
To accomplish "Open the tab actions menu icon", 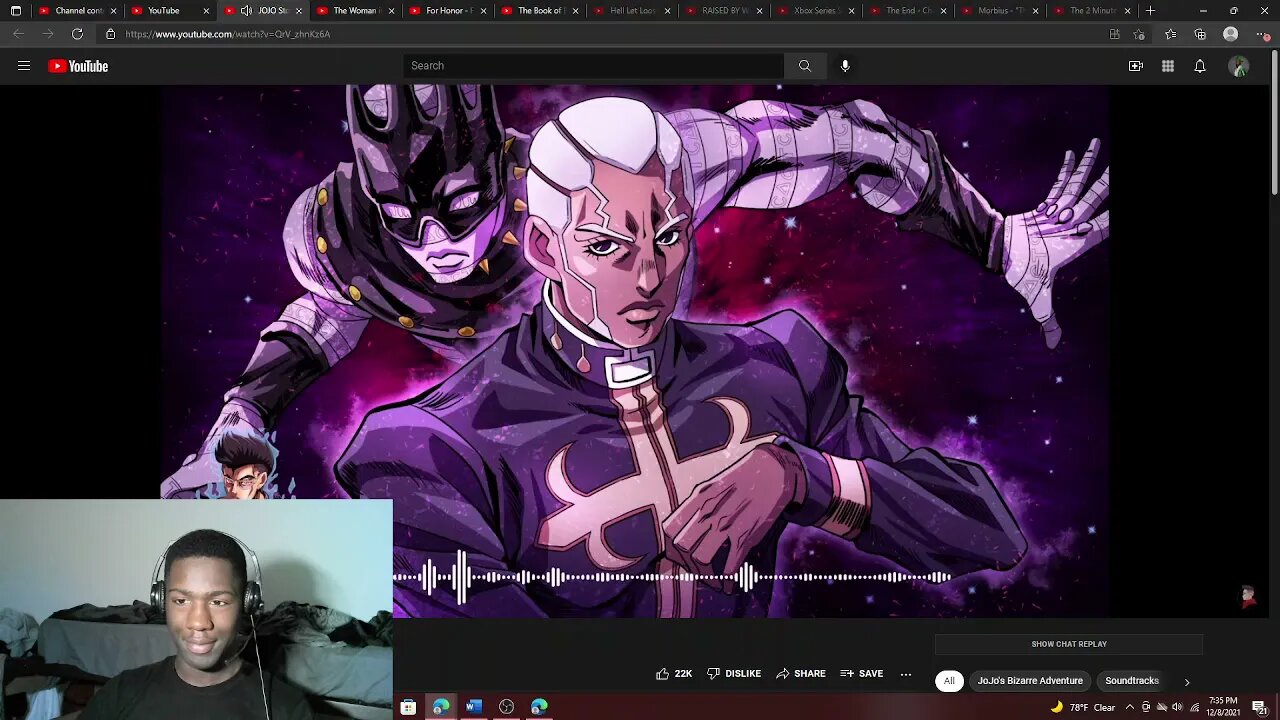I will pyautogui.click(x=16, y=11).
